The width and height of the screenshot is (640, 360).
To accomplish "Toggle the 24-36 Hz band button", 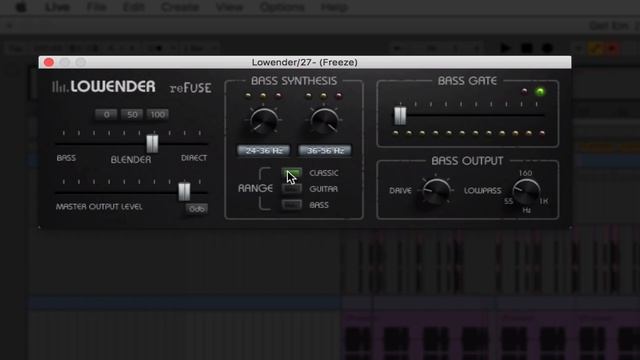I will click(x=264, y=151).
